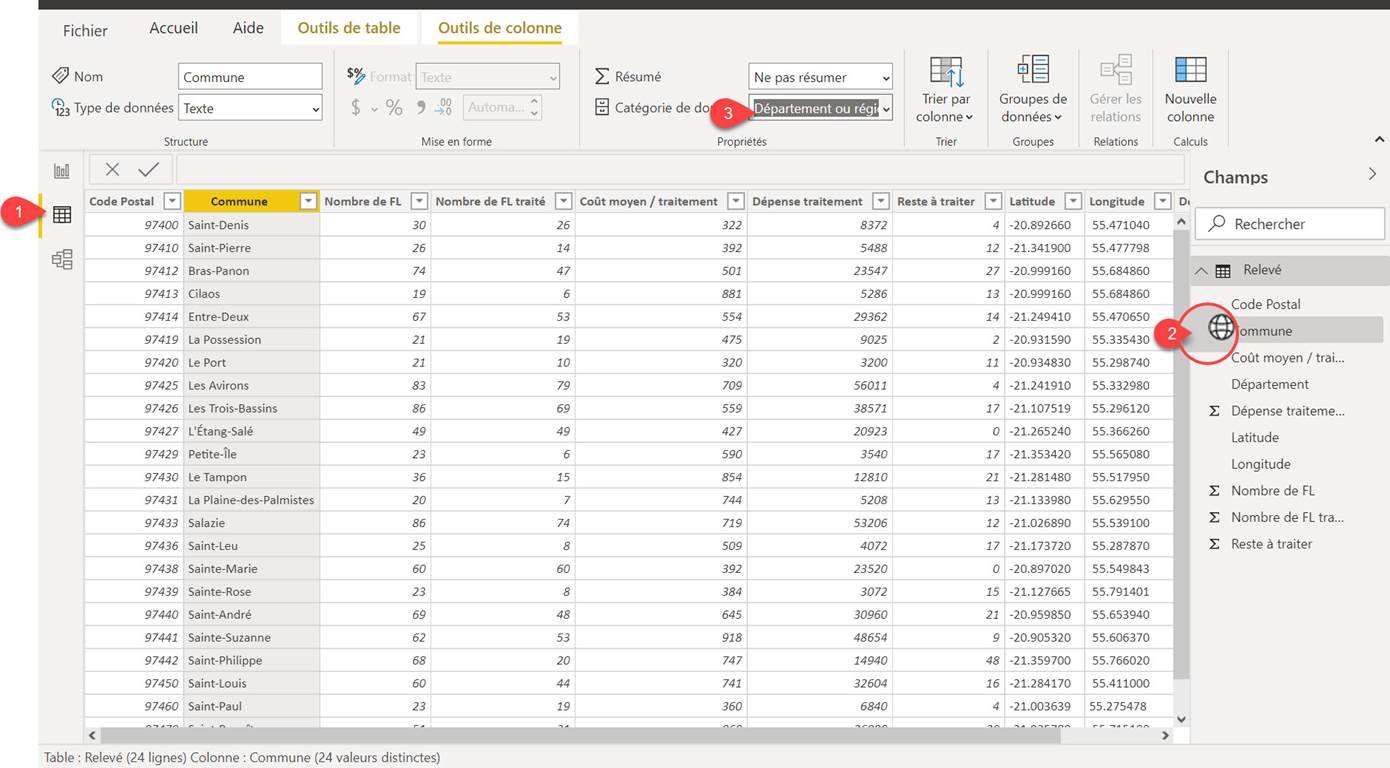
Task: Open the Nombre de FL traité filter arrow
Action: [x=563, y=201]
